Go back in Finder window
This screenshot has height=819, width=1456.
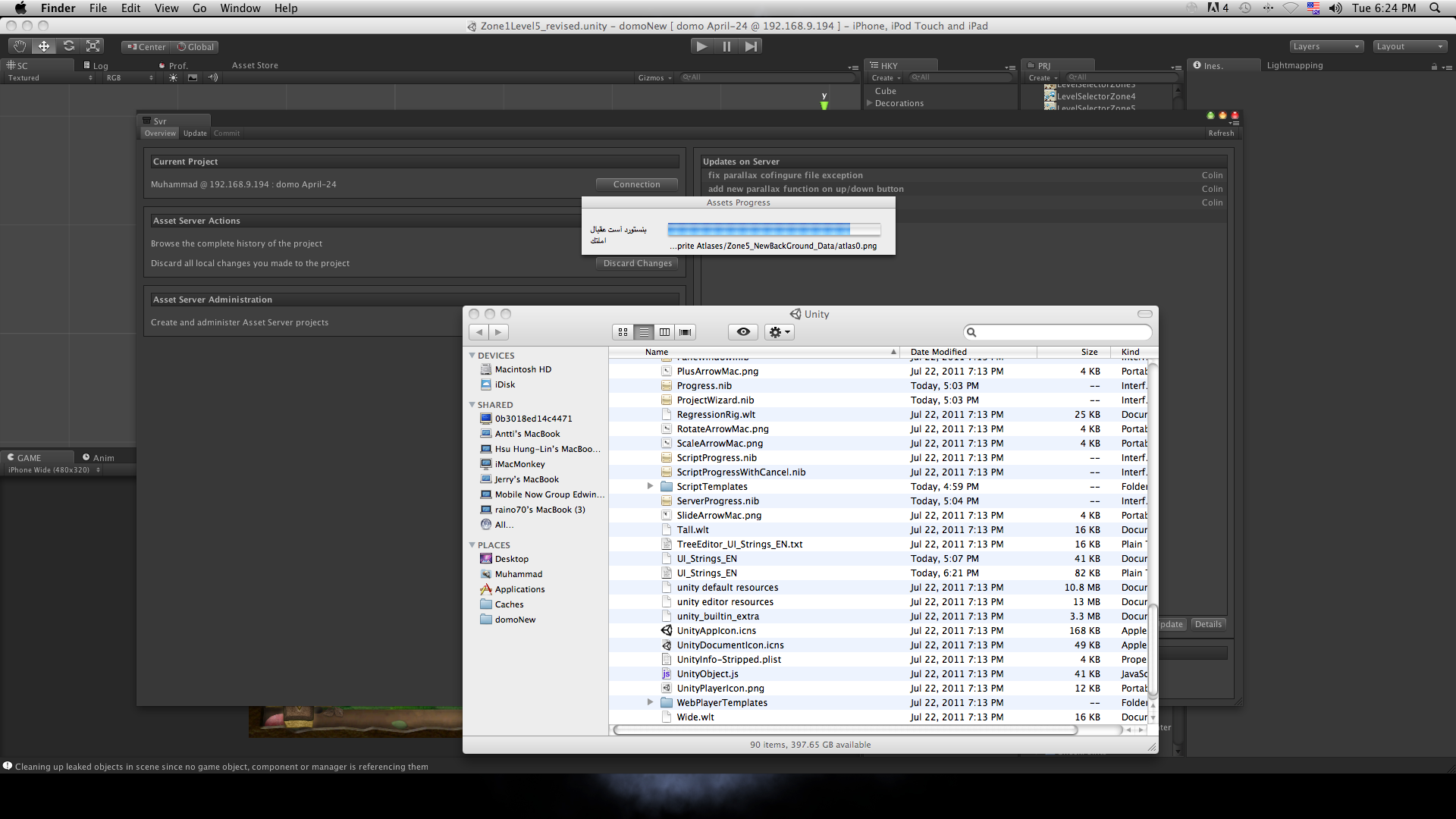pos(479,332)
